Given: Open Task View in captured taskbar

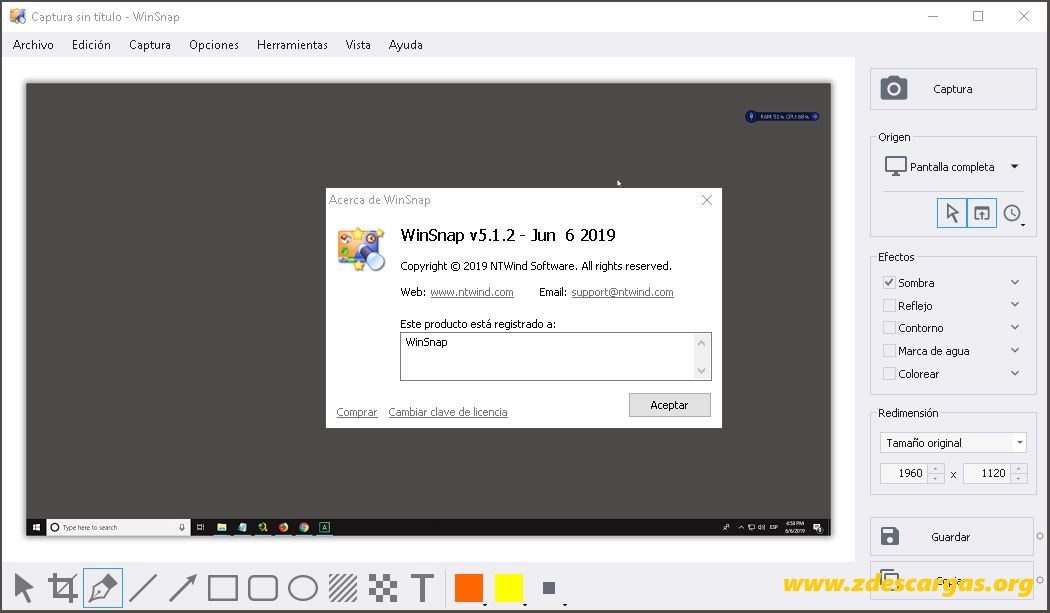Looking at the screenshot, I should tap(200, 527).
